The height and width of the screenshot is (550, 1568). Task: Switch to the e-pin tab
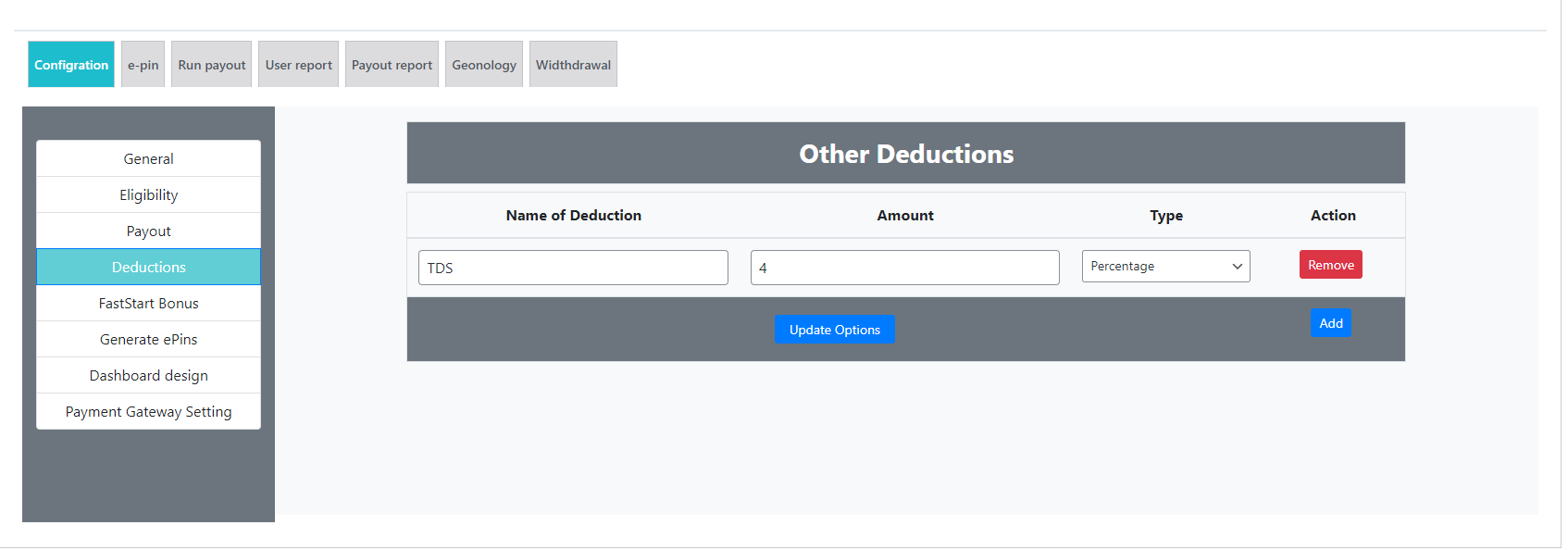click(143, 65)
